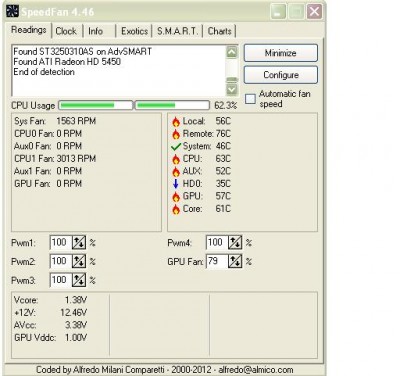Click the Minimize button beside the log
Image resolution: width=400 pixels, height=376 pixels.
coord(281,53)
